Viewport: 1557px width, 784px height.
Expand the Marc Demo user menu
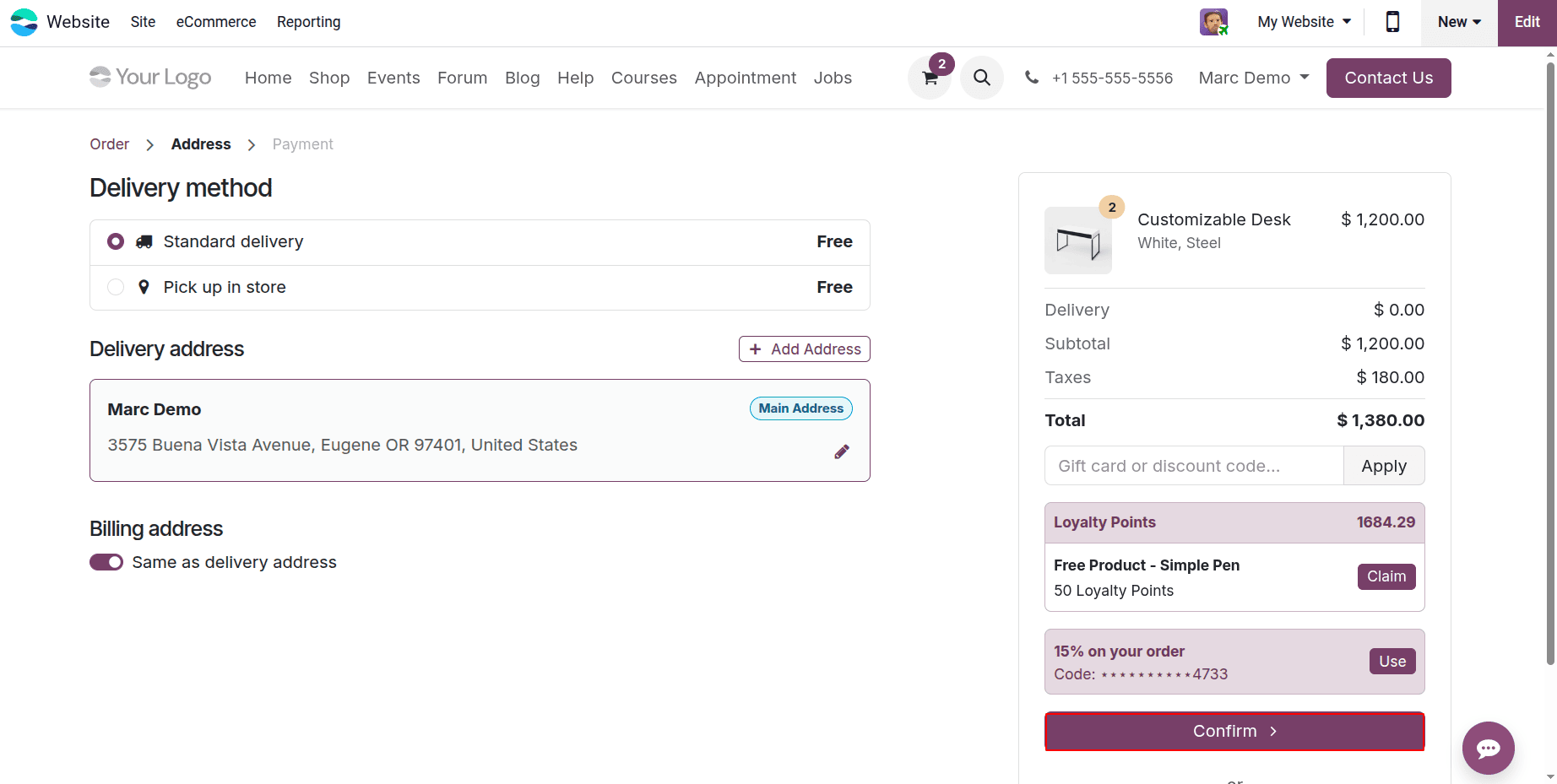[1254, 78]
